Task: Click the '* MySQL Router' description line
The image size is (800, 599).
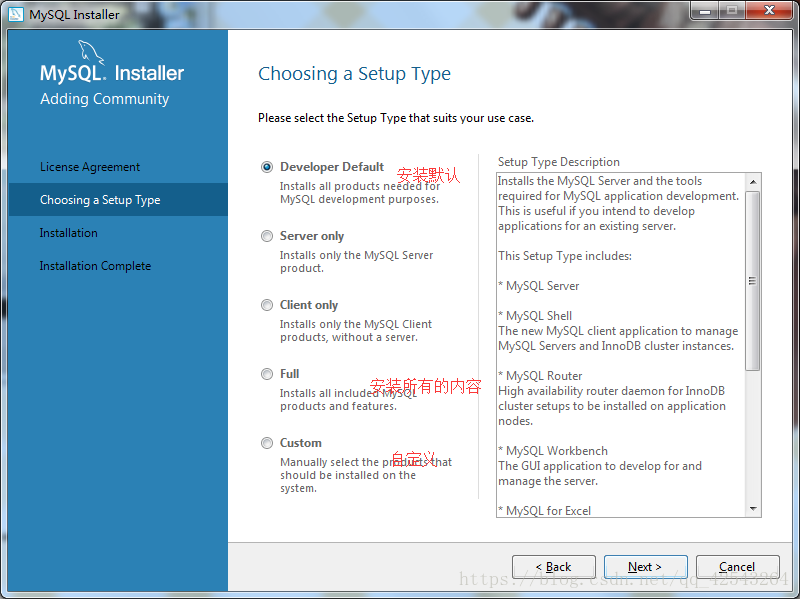Action: [x=540, y=376]
